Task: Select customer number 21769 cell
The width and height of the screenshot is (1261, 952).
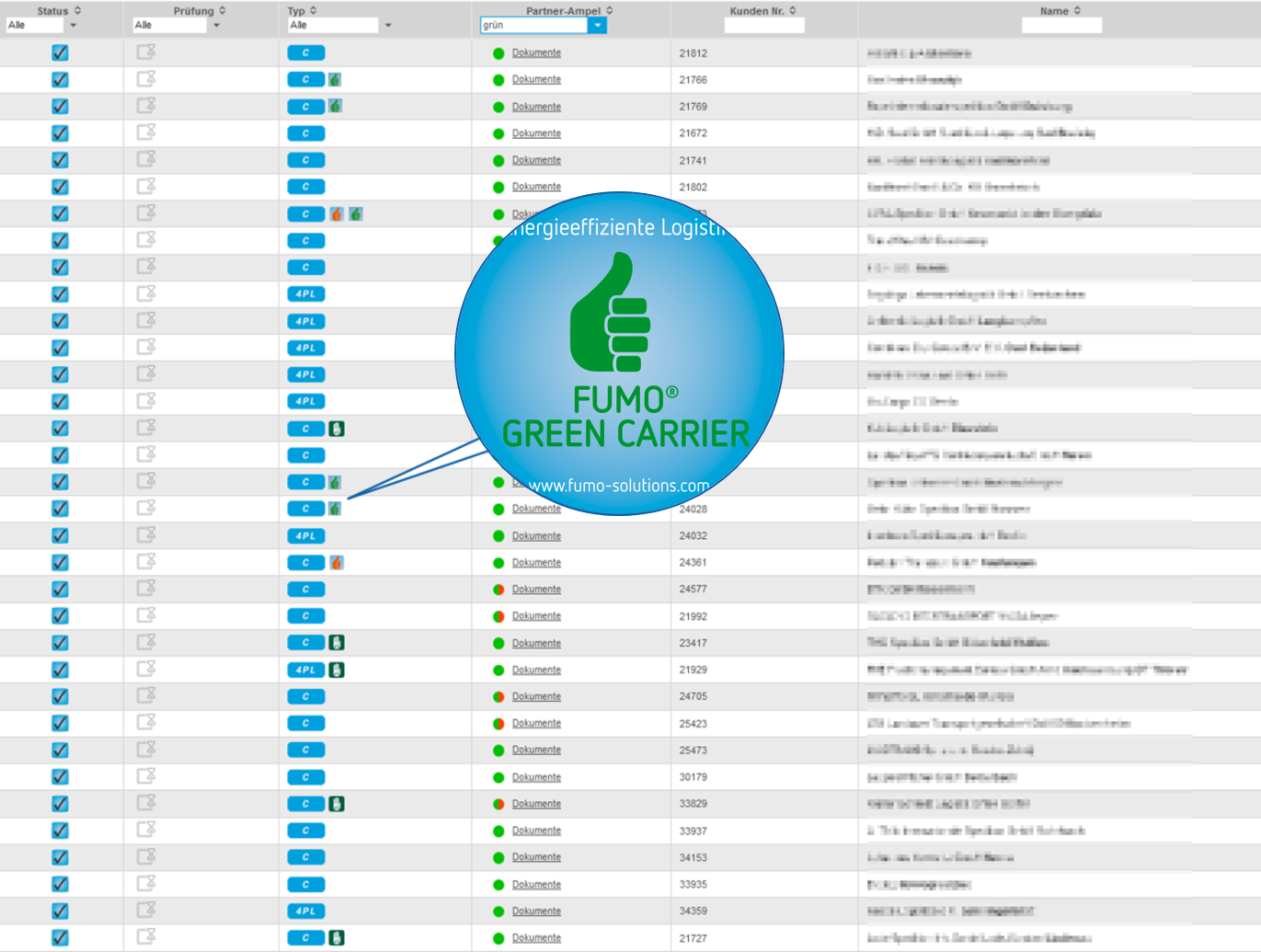Action: [x=693, y=107]
